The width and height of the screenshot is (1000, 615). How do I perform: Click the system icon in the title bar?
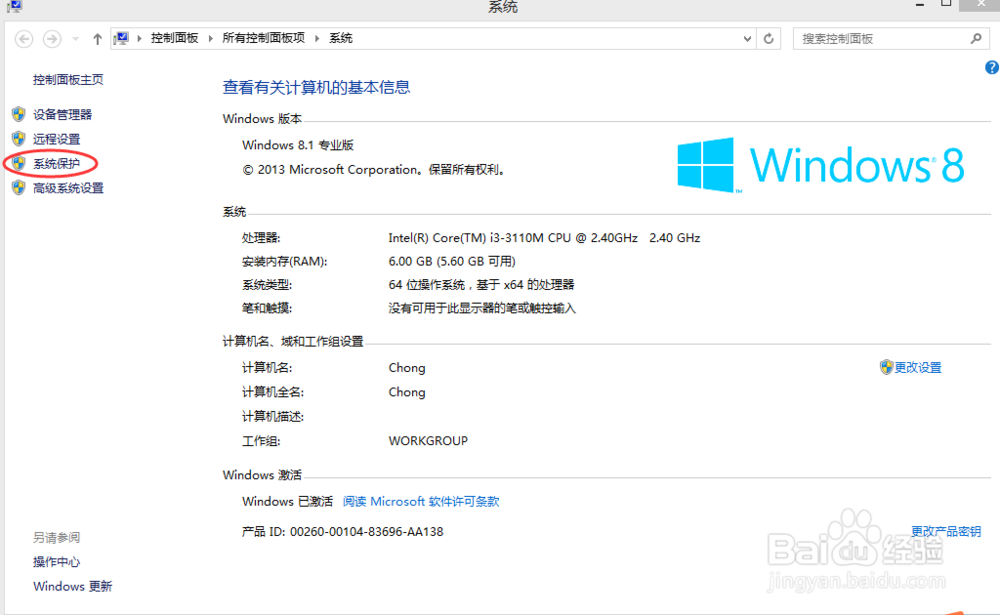coord(14,6)
